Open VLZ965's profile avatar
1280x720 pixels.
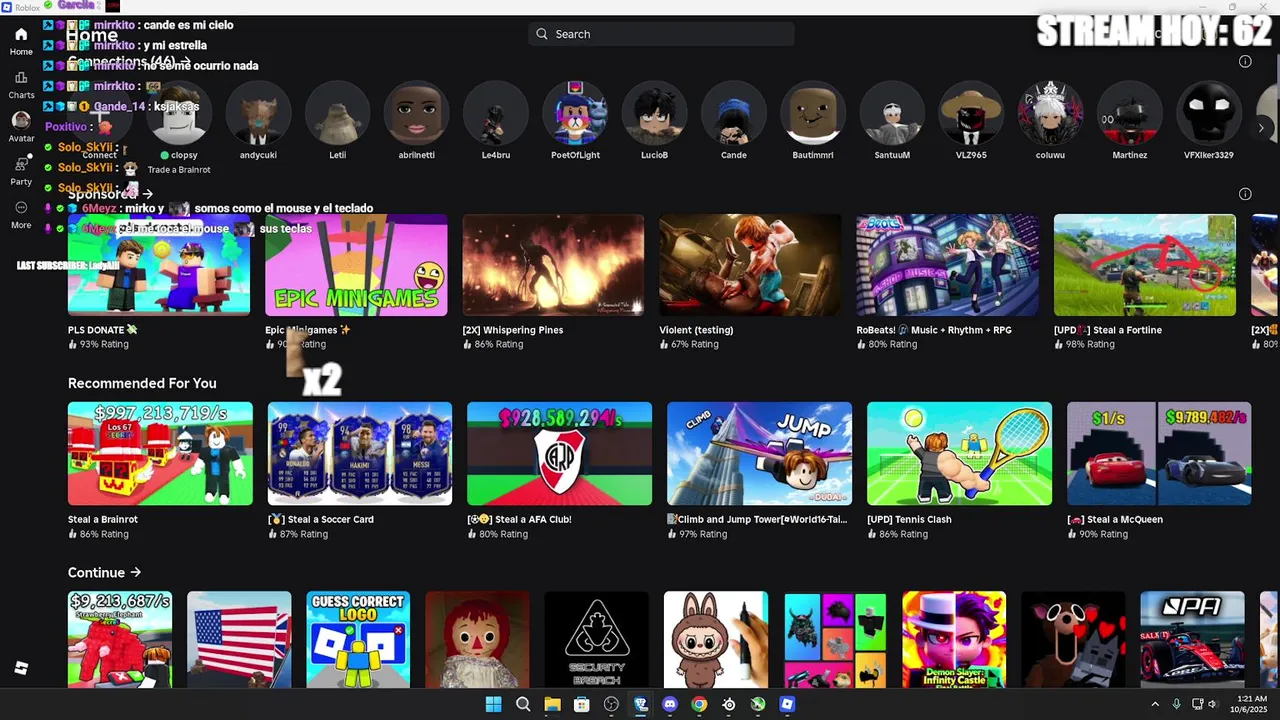971,113
